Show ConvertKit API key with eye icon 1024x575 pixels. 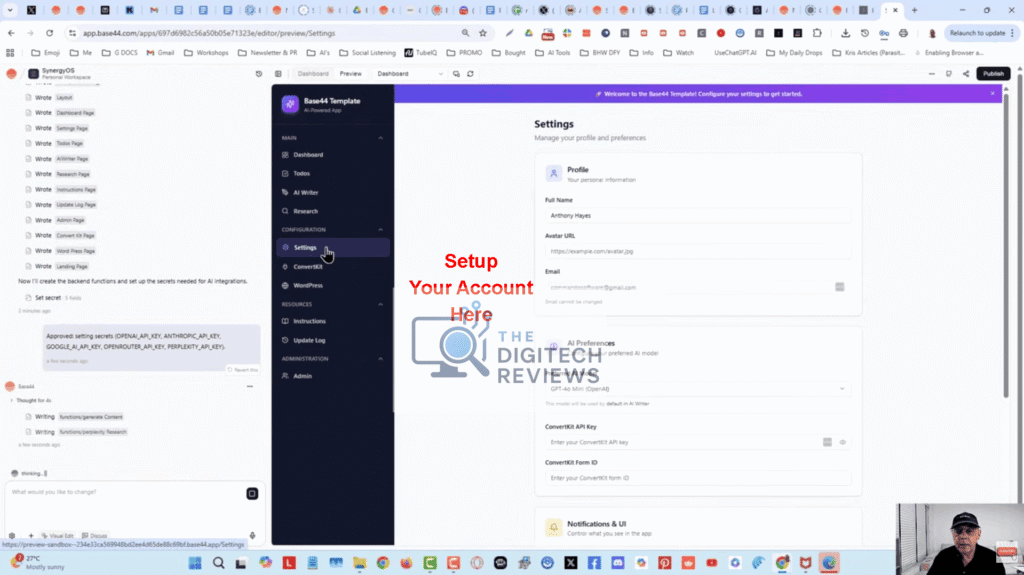842,442
